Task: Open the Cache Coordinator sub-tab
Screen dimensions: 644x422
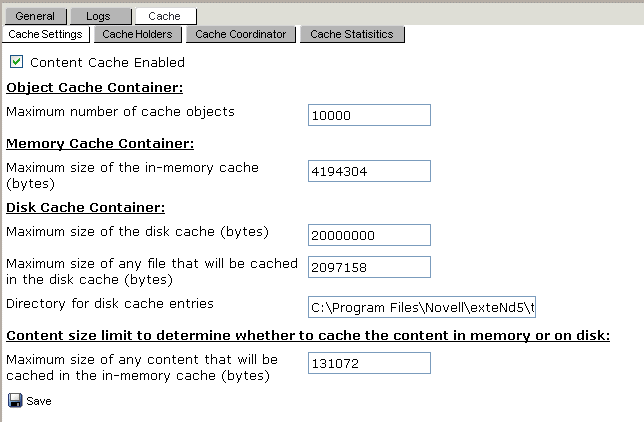Action: point(241,34)
